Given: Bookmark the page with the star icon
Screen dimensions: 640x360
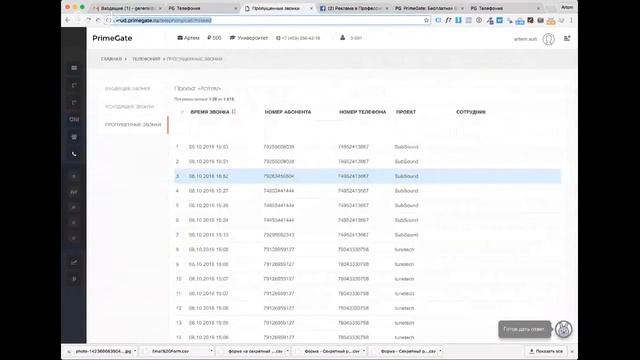Looking at the screenshot, I should [x=426, y=20].
